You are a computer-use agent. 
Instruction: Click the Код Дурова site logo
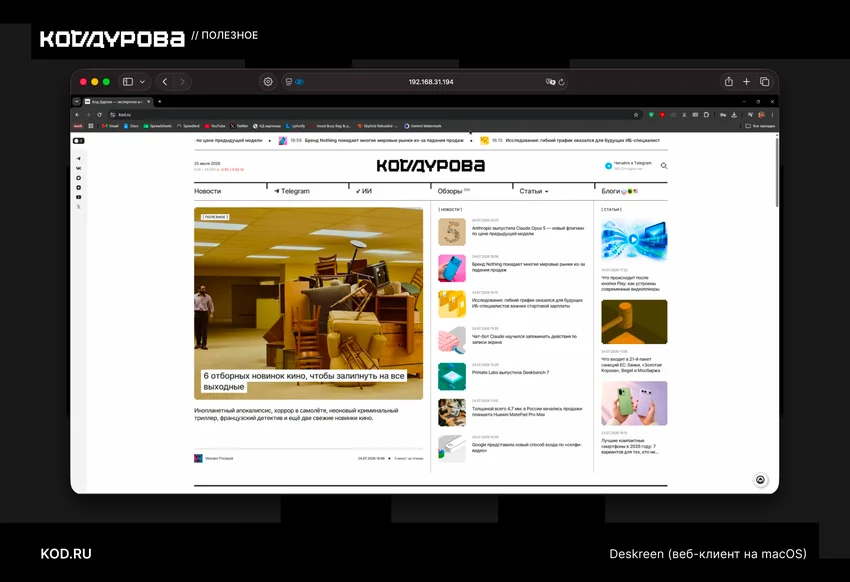click(x=431, y=166)
